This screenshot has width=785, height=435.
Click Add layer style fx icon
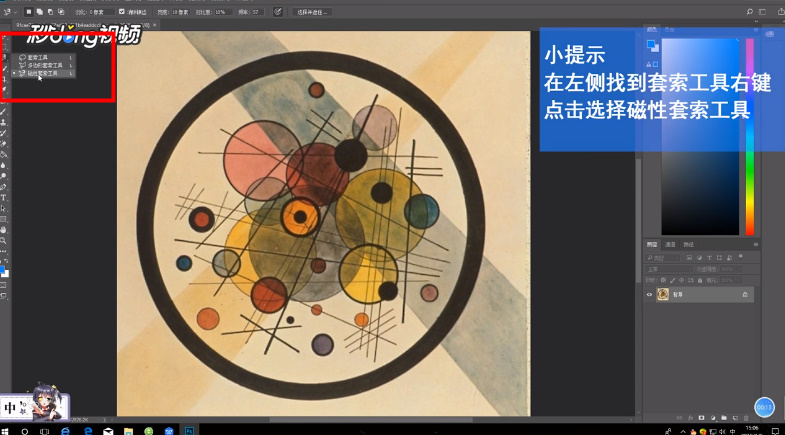click(690, 417)
